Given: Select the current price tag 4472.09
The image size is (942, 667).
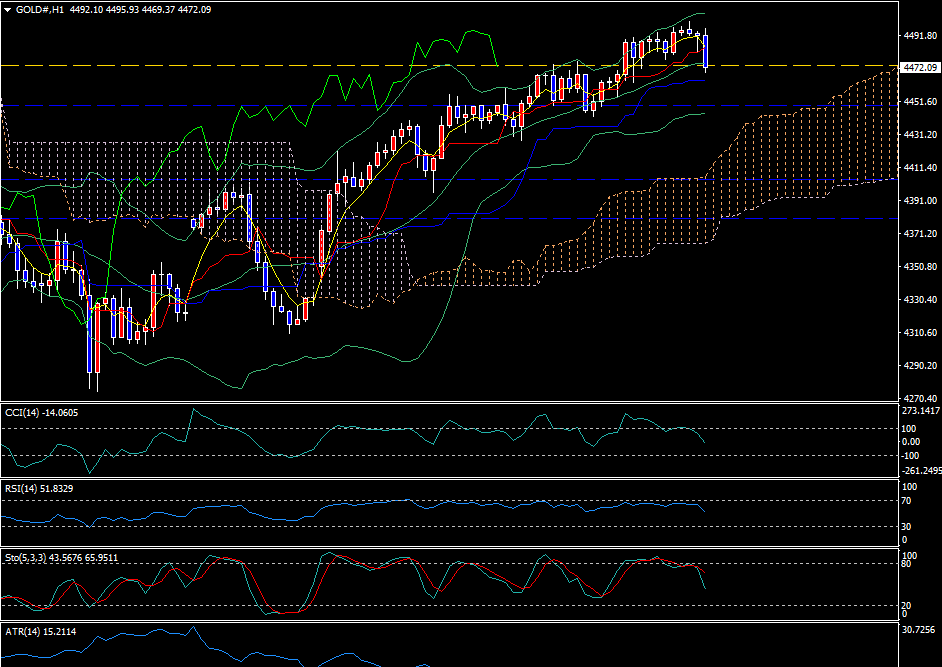Looking at the screenshot, I should point(919,68).
